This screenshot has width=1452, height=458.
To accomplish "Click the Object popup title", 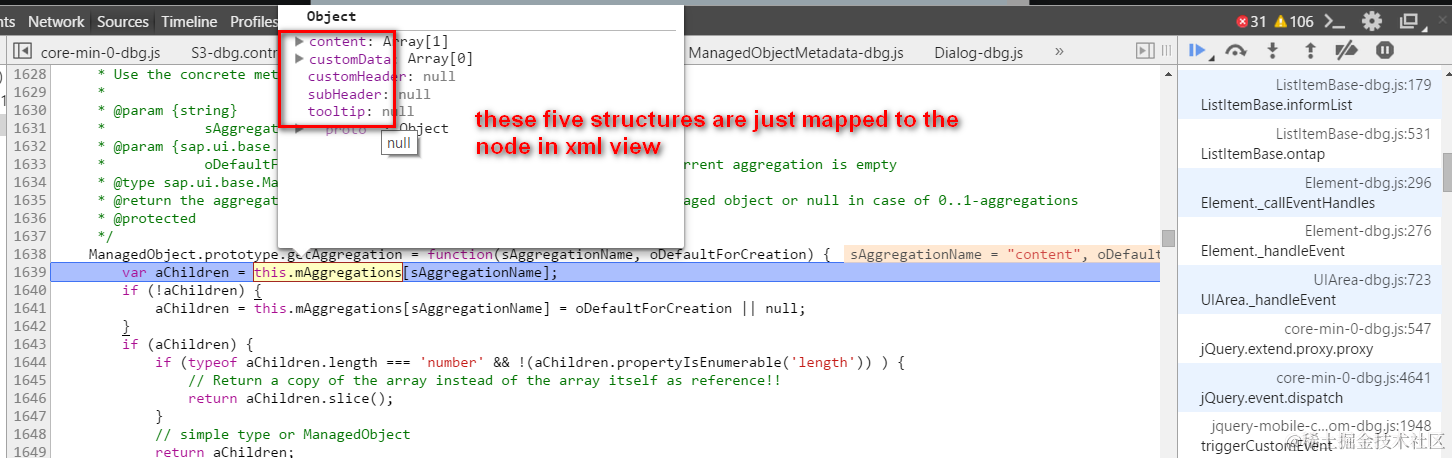I will coord(330,16).
